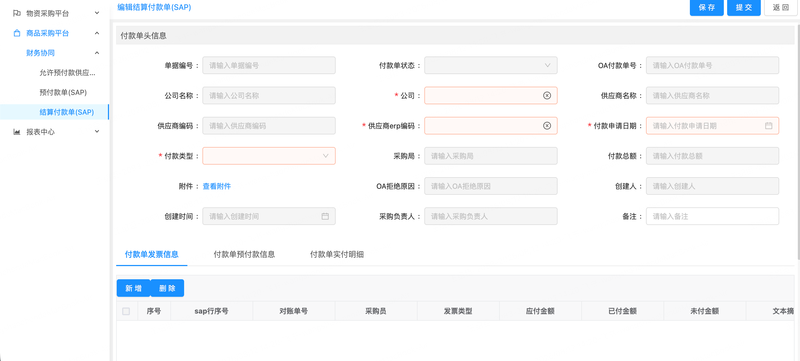Click the 付款总额 input field
This screenshot has height=361, width=800.
[712, 156]
